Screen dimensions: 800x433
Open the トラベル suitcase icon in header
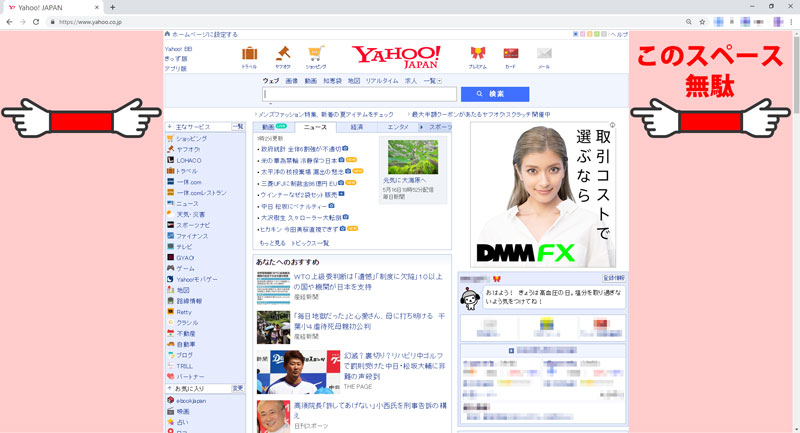(x=249, y=54)
